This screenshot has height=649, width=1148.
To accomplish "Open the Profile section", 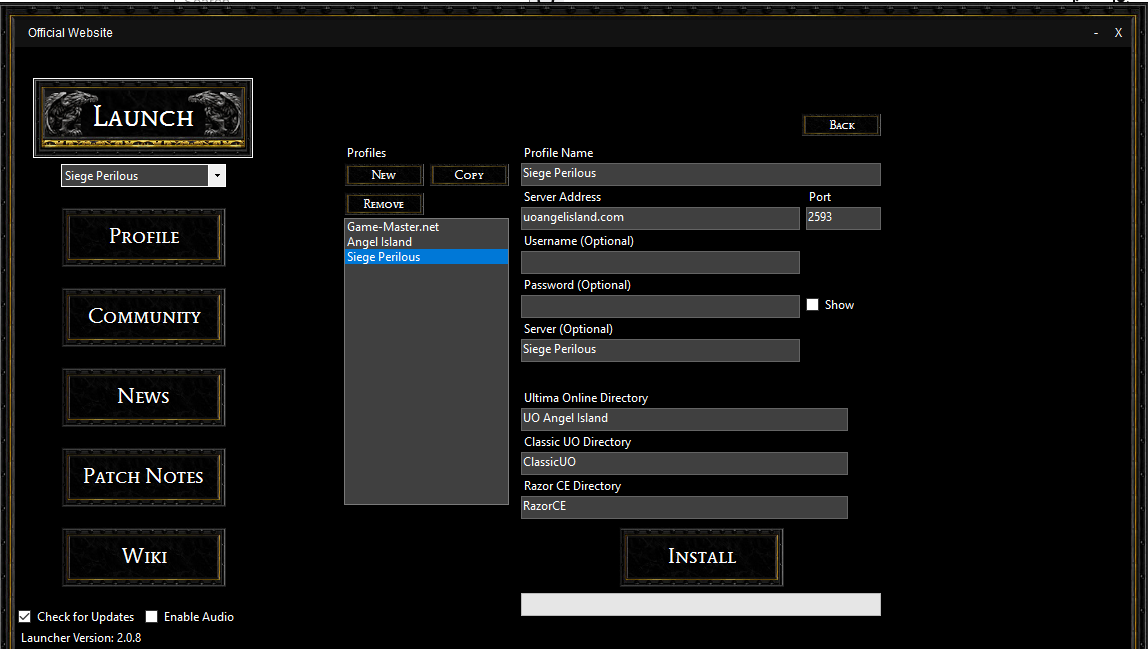I will (144, 237).
